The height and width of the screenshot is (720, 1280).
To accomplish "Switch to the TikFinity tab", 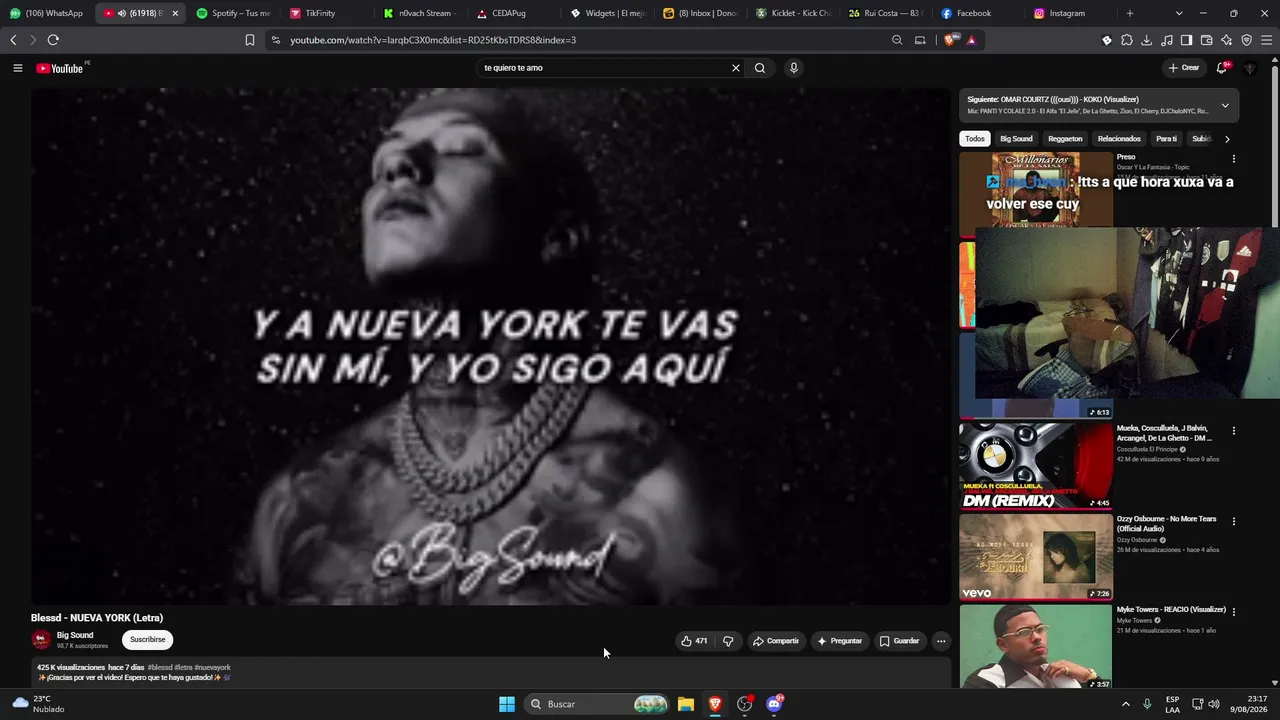I will (327, 13).
